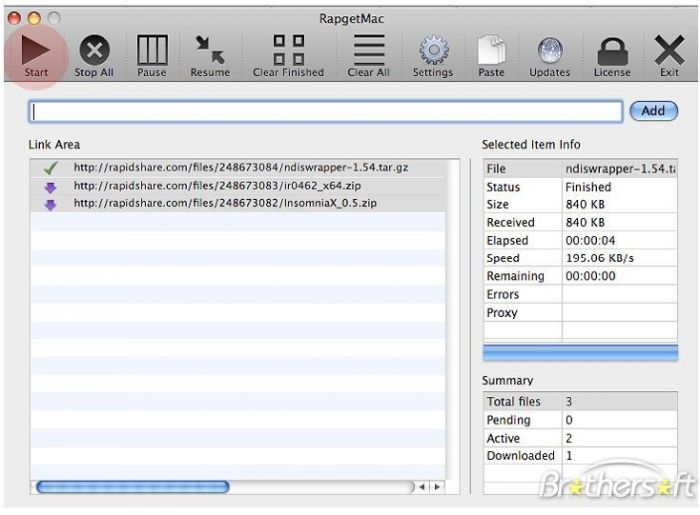Quit via the Exit X icon
The width and height of the screenshot is (700, 515).
(669, 50)
